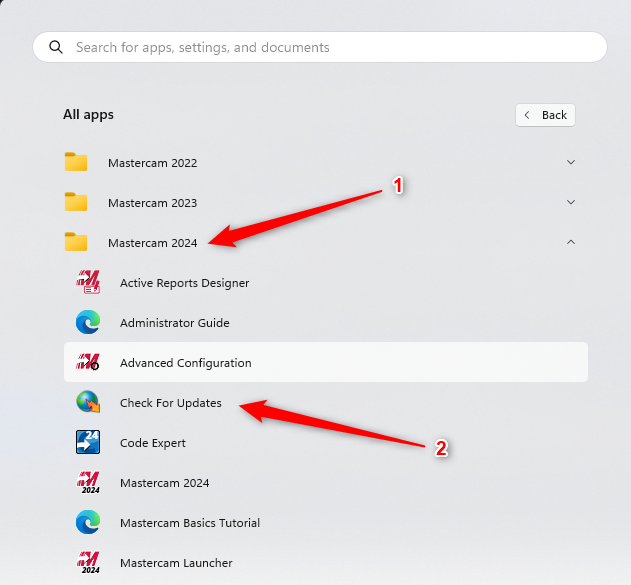
Task: Open the Mastercam 2022 folder icon
Action: tap(76, 162)
